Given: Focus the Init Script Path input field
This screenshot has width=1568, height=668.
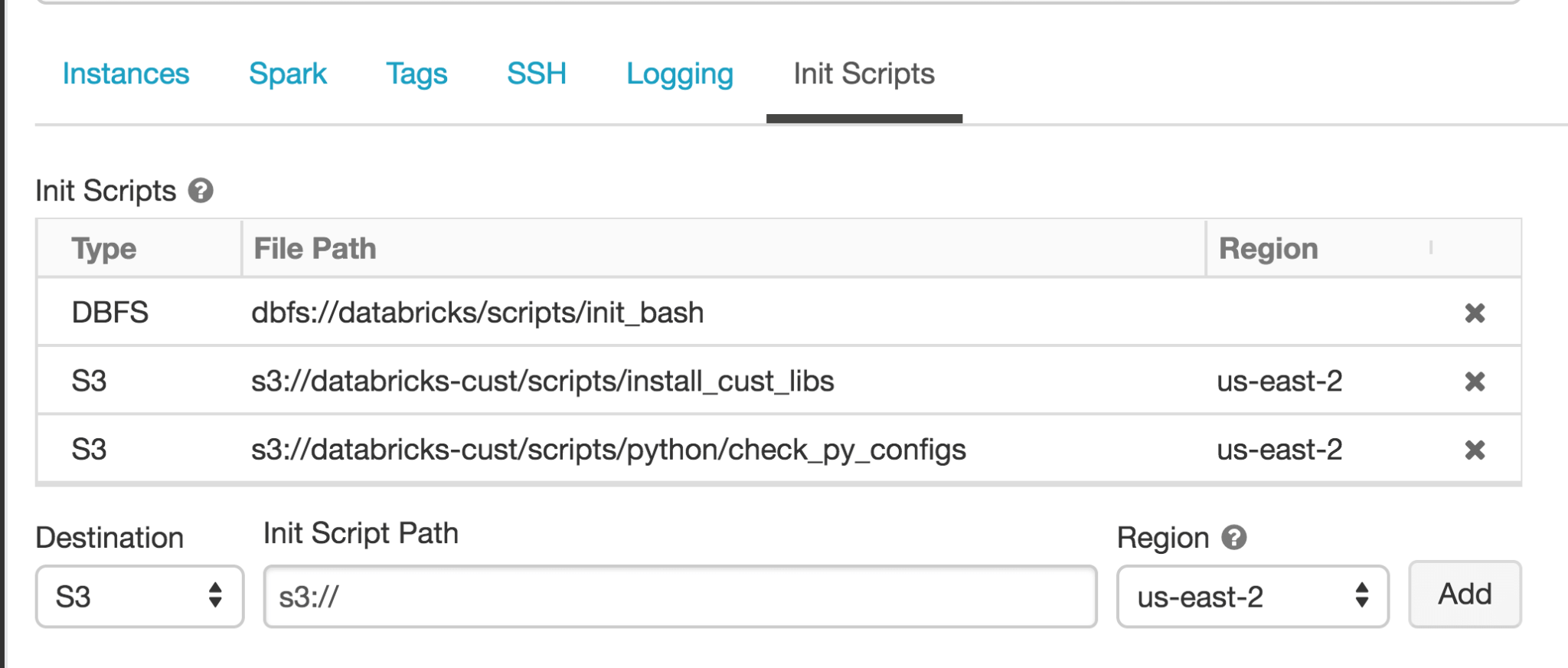Looking at the screenshot, I should tap(680, 597).
